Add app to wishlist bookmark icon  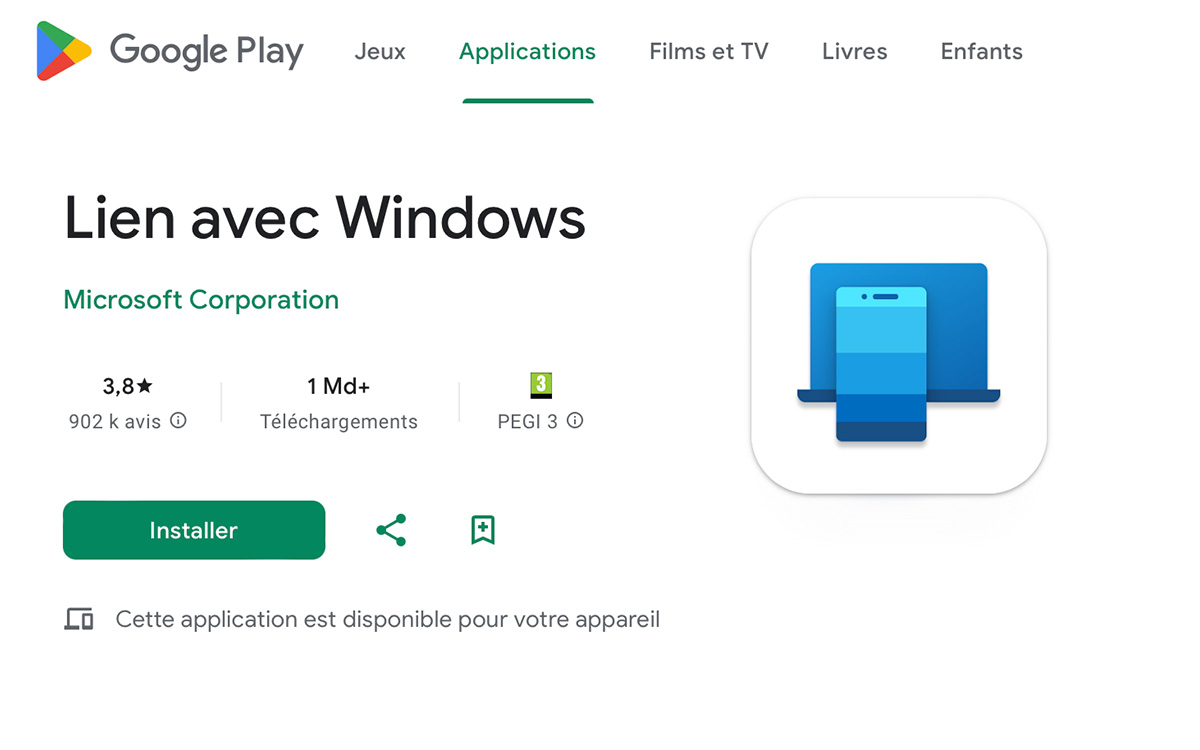[x=483, y=530]
